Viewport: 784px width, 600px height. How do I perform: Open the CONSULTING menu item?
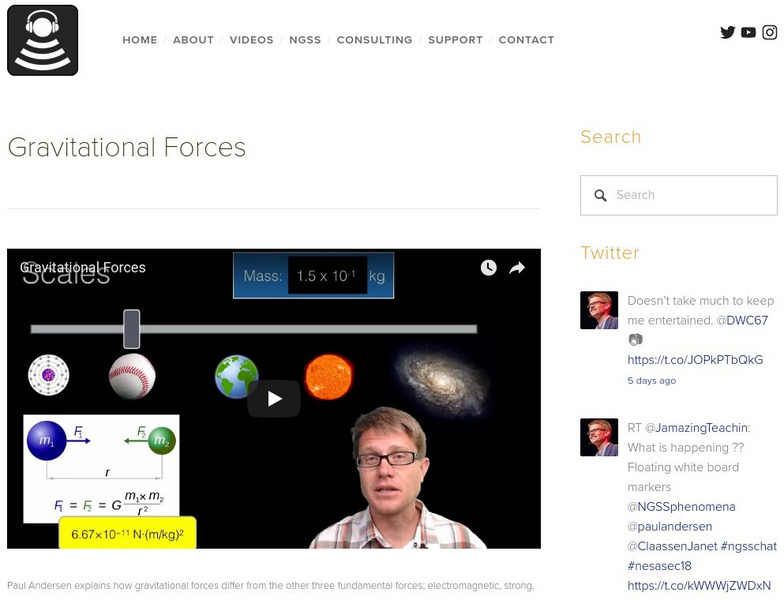point(374,40)
